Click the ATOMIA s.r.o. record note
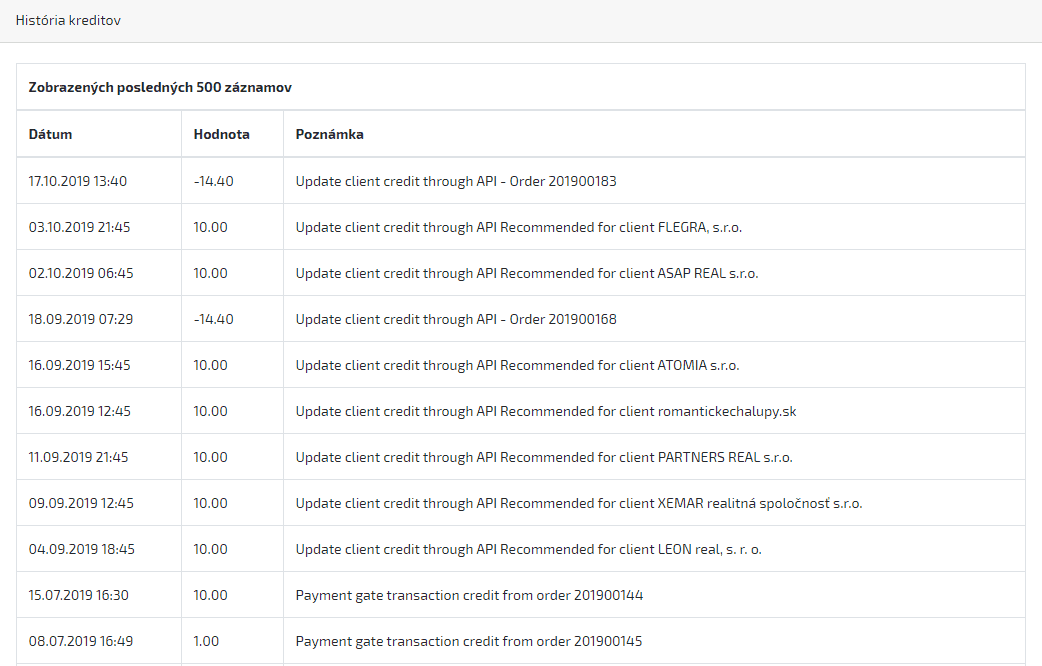The width and height of the screenshot is (1042, 666). (517, 365)
